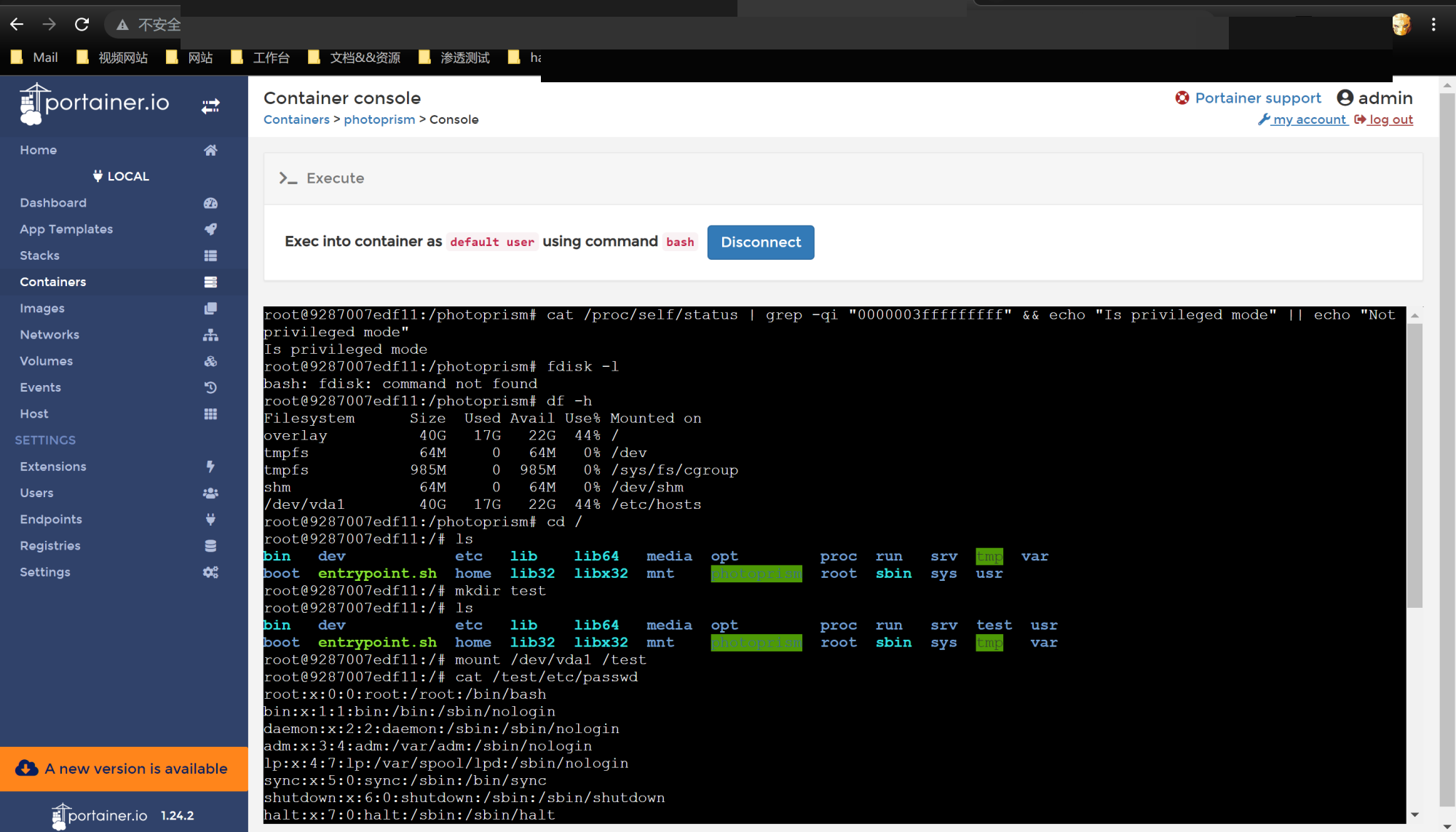This screenshot has width=1456, height=832.
Task: Click the Volumes cubes icon
Action: coord(210,361)
